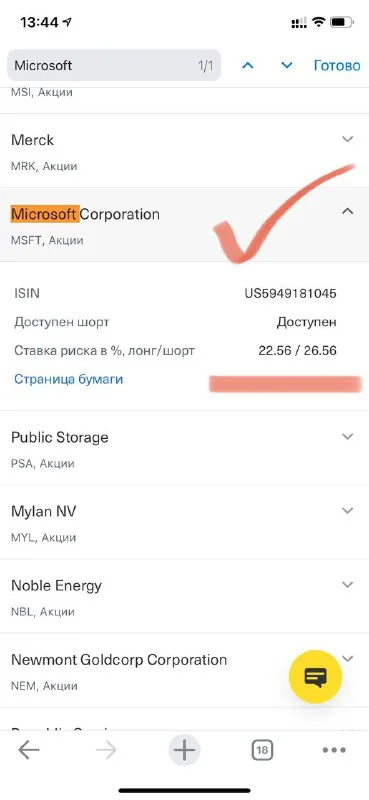Go back with browser back arrow
The width and height of the screenshot is (369, 800).
pyautogui.click(x=29, y=750)
